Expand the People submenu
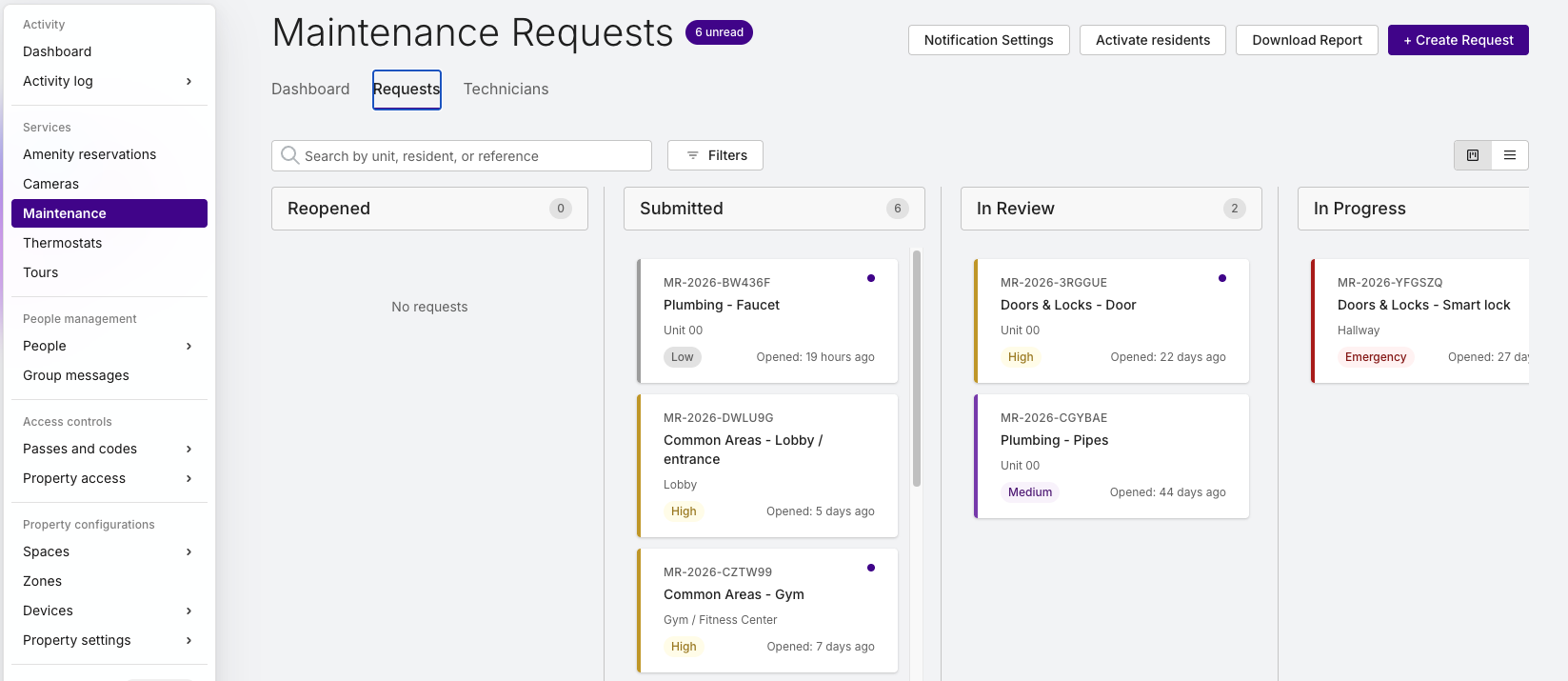 [x=189, y=346]
